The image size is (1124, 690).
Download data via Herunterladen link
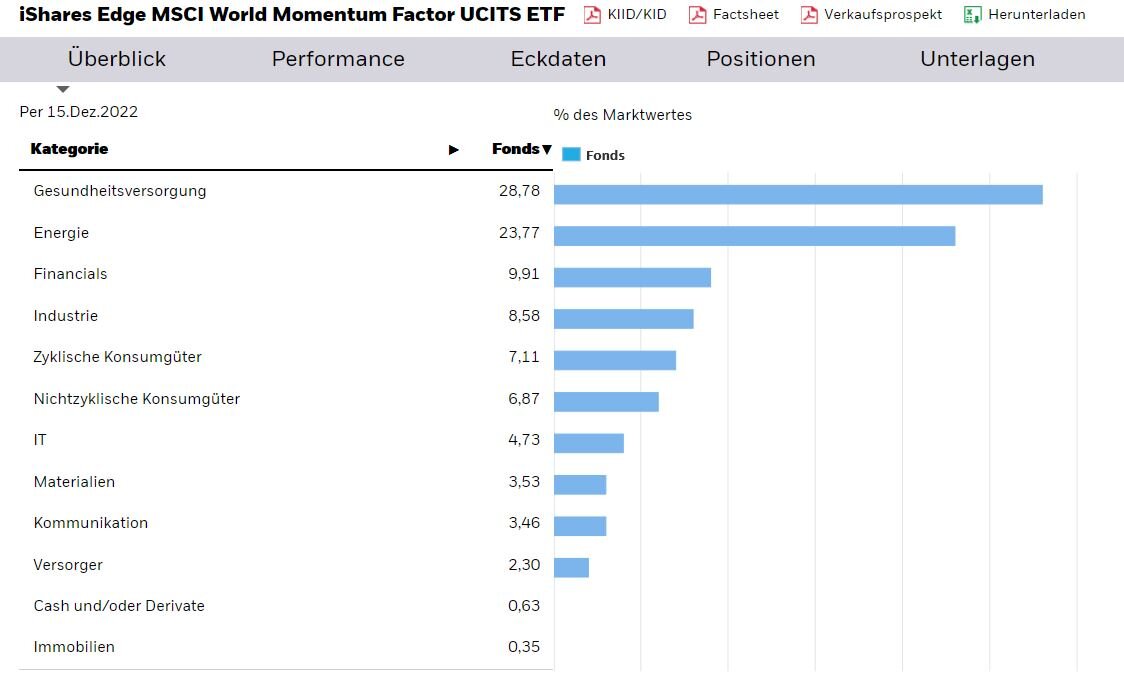tap(1037, 14)
